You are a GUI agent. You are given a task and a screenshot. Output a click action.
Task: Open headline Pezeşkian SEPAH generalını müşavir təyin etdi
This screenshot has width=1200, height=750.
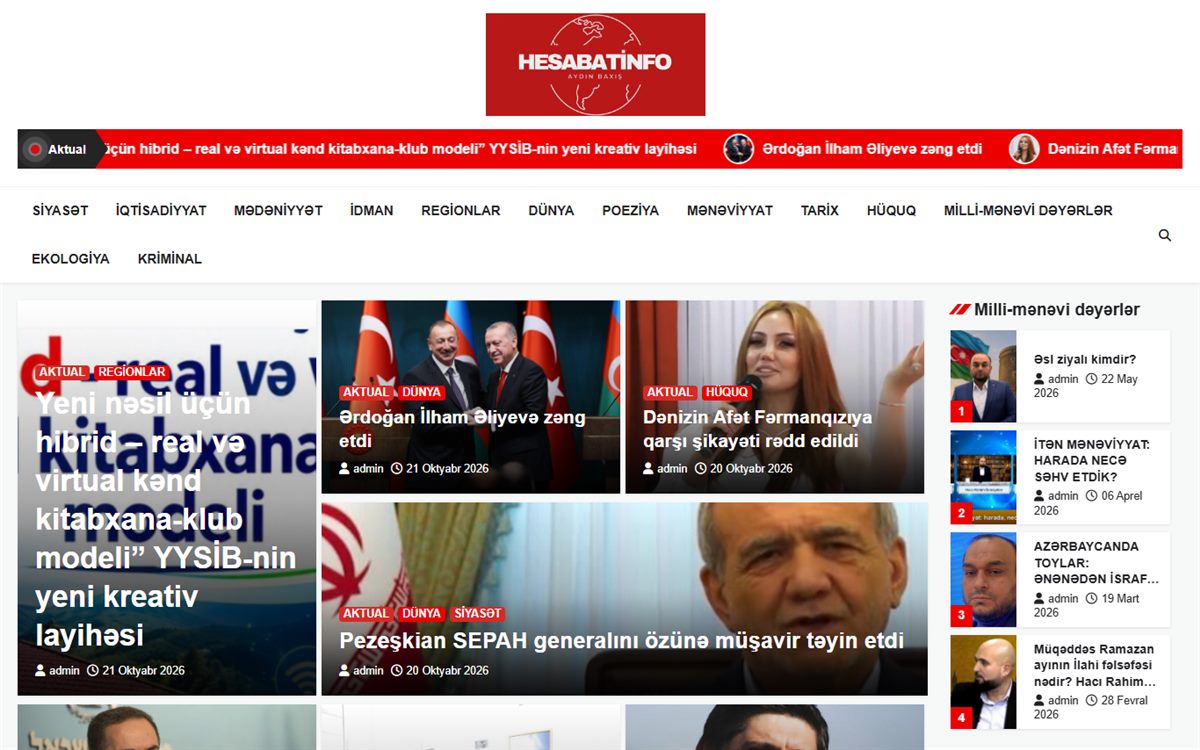point(621,641)
